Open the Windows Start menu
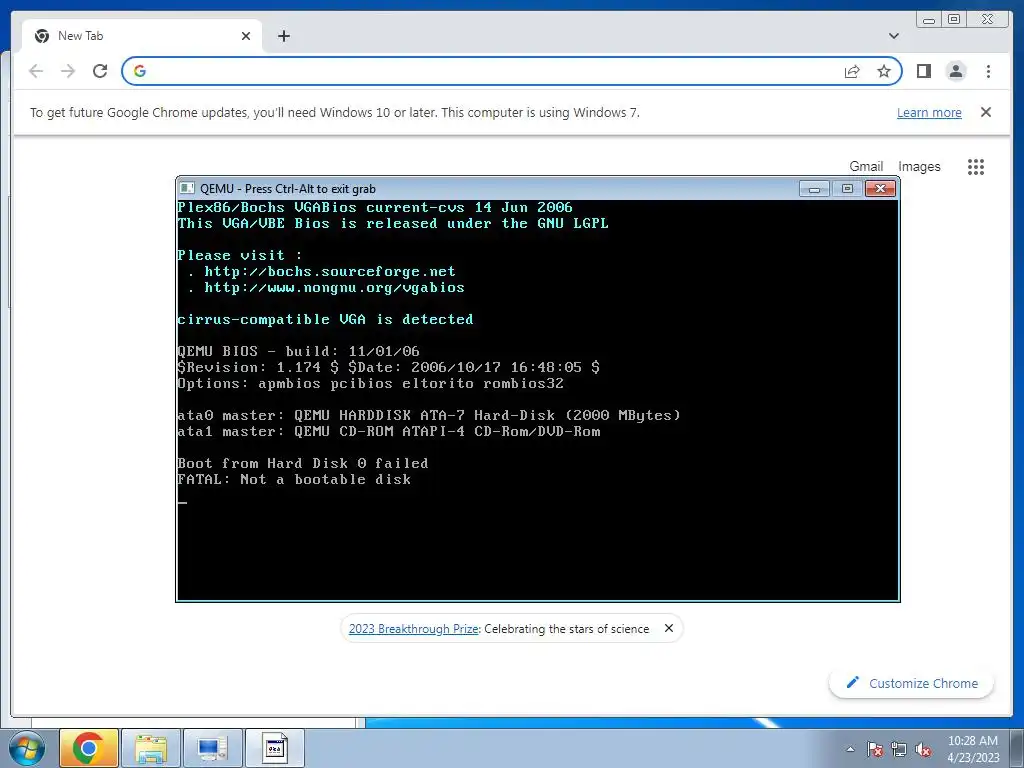The image size is (1024, 768). click(x=27, y=749)
